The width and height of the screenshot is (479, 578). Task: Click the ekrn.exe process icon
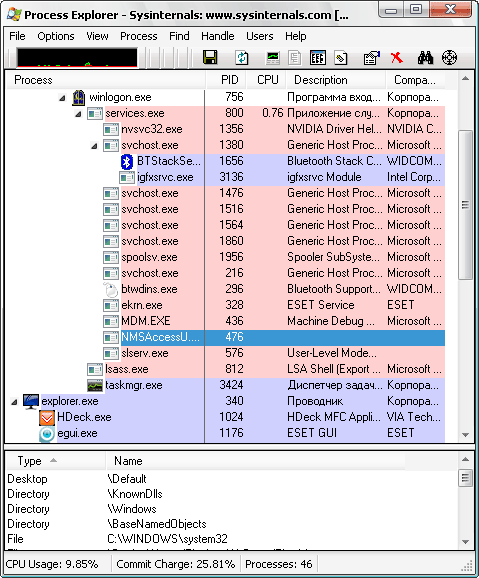111,305
